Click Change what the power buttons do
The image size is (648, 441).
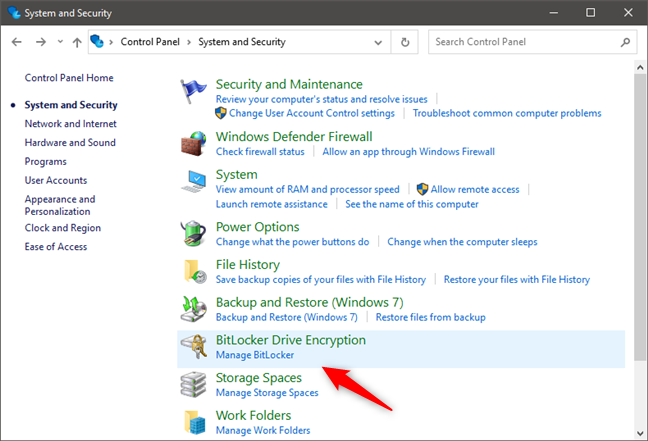click(x=293, y=242)
